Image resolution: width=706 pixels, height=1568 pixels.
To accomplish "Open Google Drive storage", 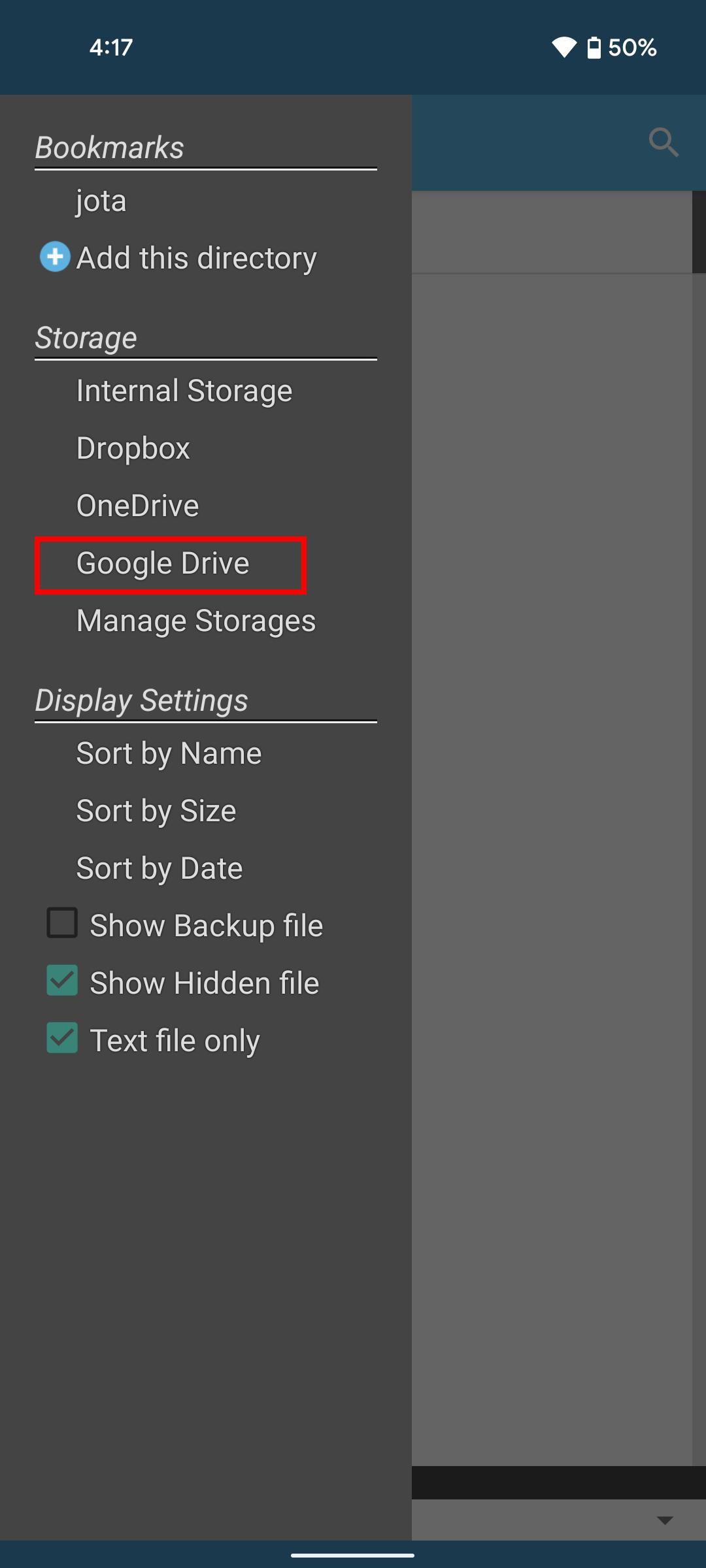I will 163,563.
